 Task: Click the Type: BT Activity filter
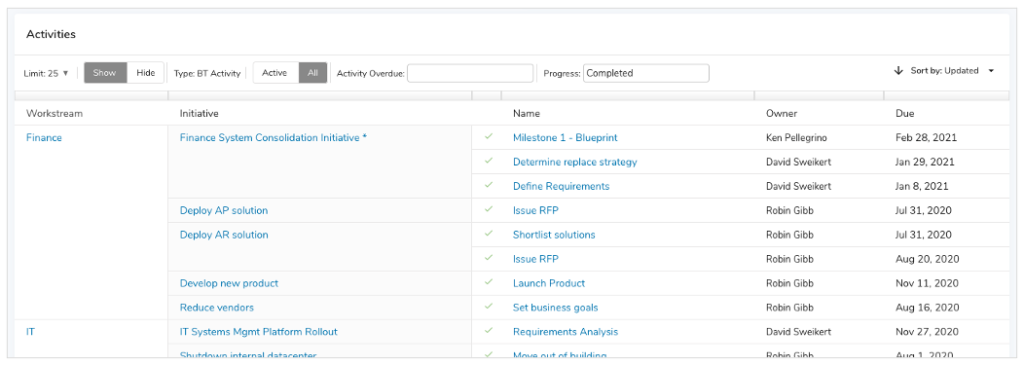(x=207, y=74)
